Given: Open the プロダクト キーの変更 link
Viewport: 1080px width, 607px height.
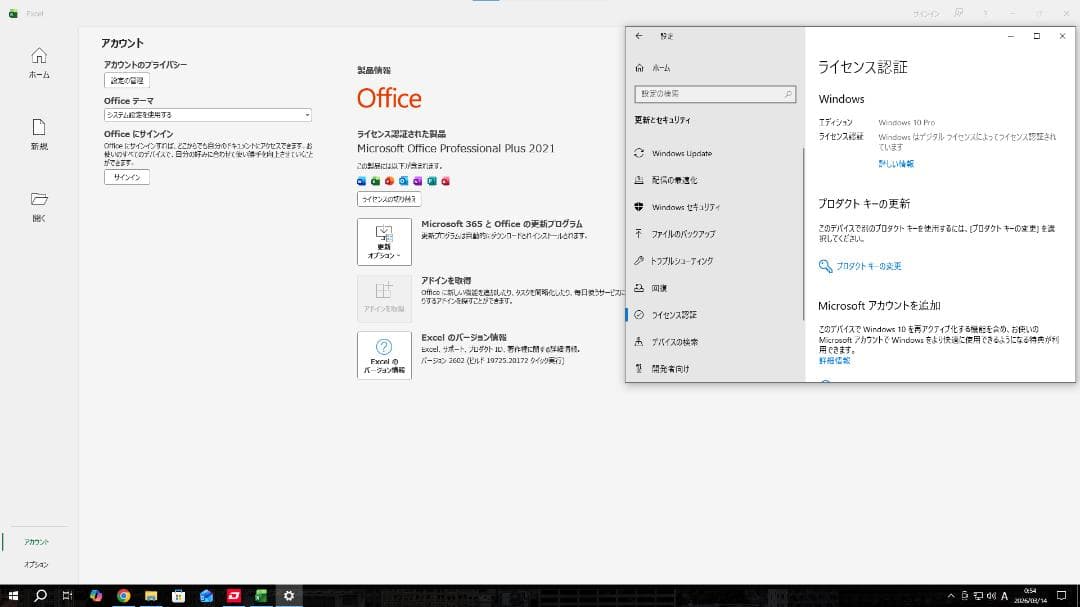Looking at the screenshot, I should tap(868, 266).
